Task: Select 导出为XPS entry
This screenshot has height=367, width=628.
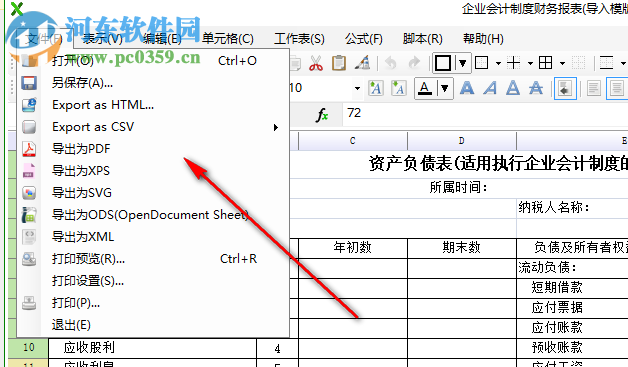Action: [153, 171]
